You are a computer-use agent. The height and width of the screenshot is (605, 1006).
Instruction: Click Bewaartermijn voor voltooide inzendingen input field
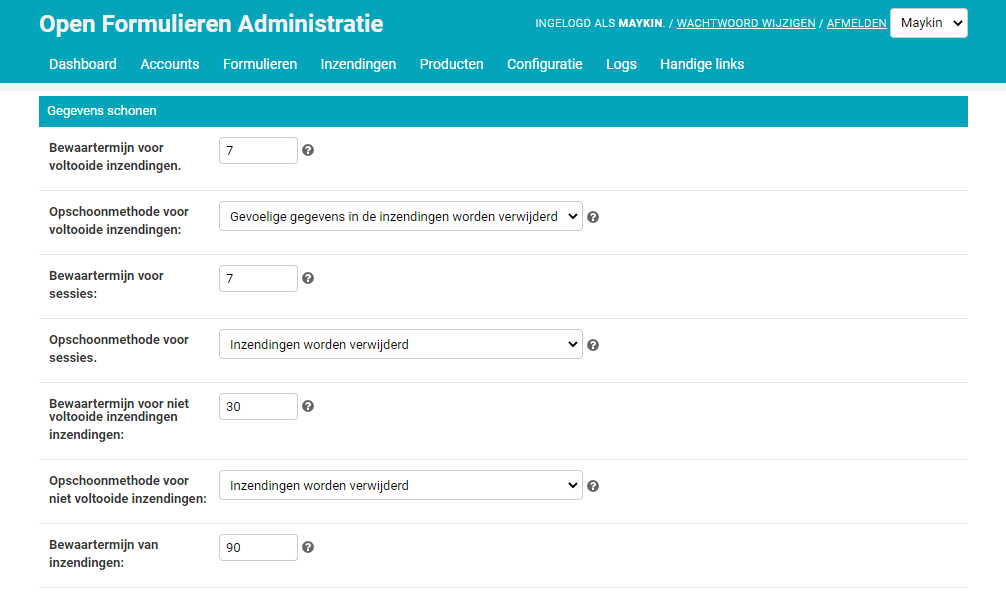point(258,150)
